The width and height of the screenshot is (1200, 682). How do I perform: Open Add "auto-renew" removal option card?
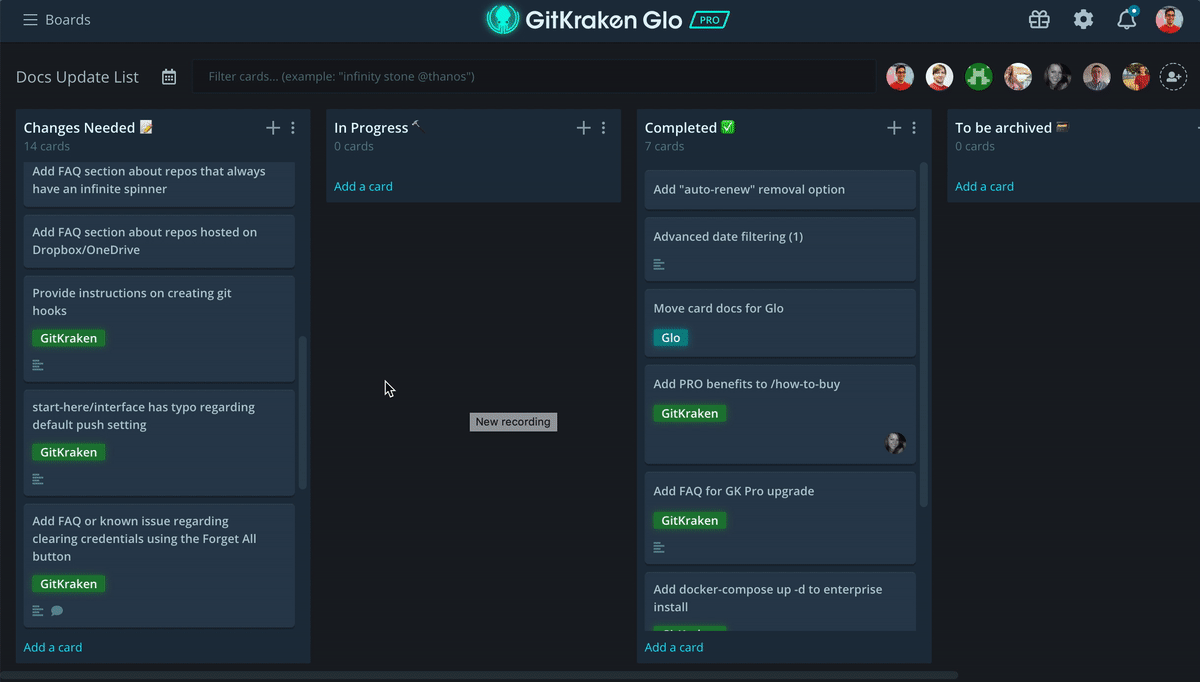[x=780, y=189]
